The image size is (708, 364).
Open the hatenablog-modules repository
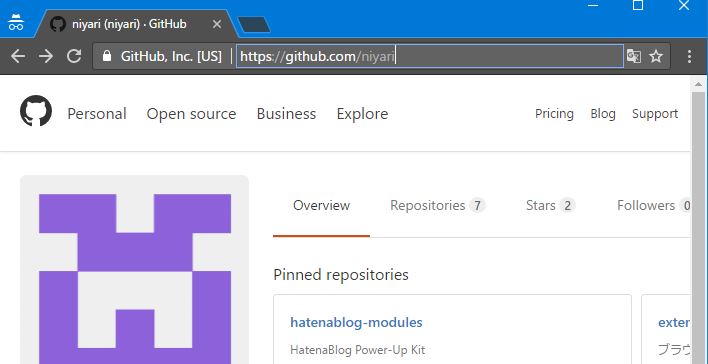point(356,322)
